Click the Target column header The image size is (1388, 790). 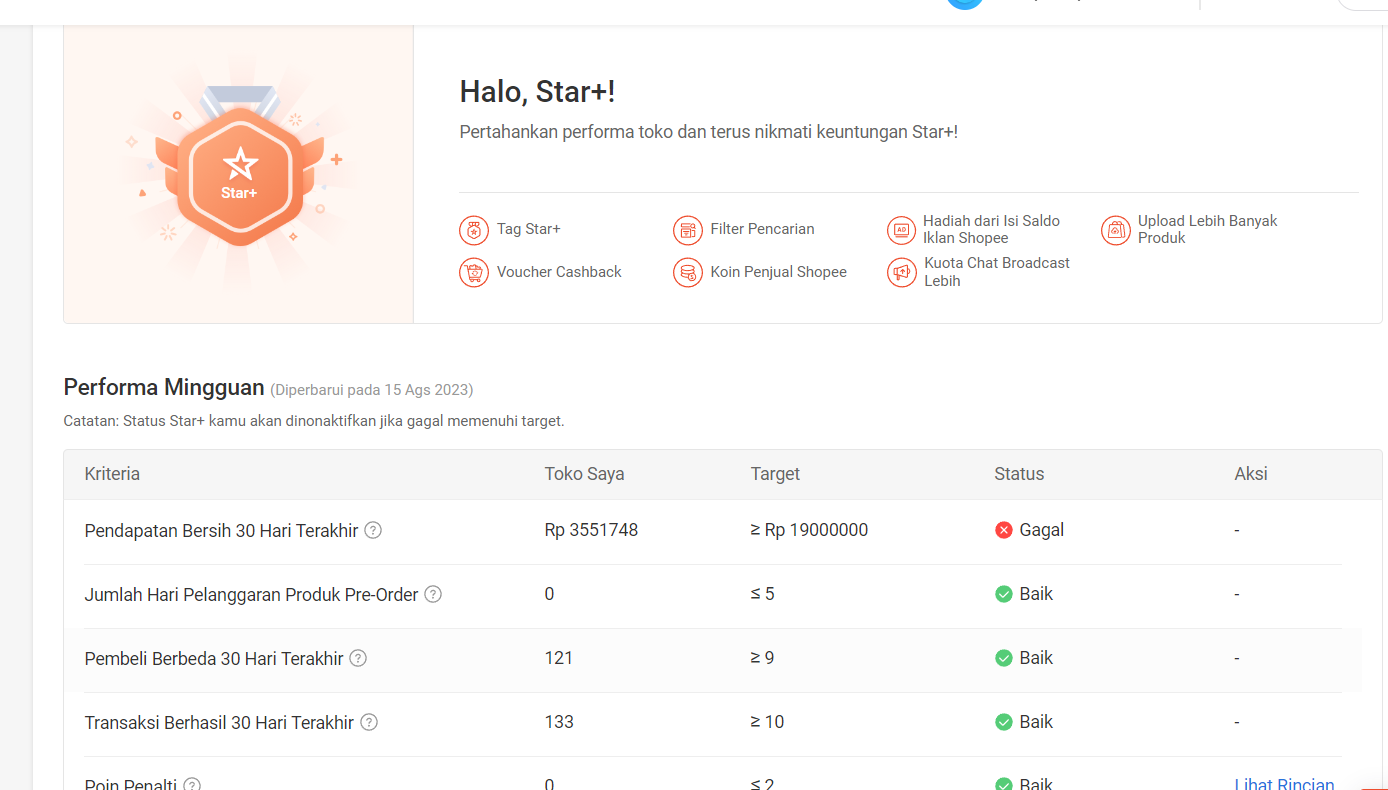tap(775, 474)
